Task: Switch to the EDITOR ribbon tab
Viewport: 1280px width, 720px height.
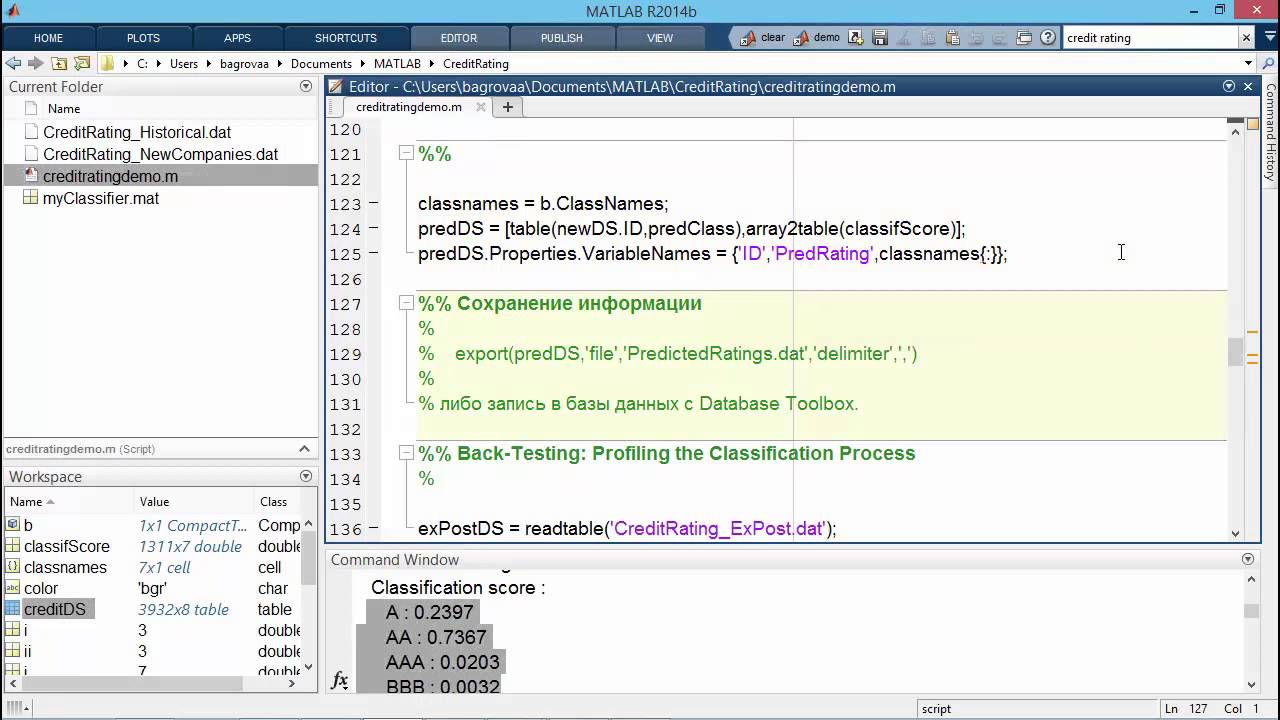Action: [x=459, y=38]
